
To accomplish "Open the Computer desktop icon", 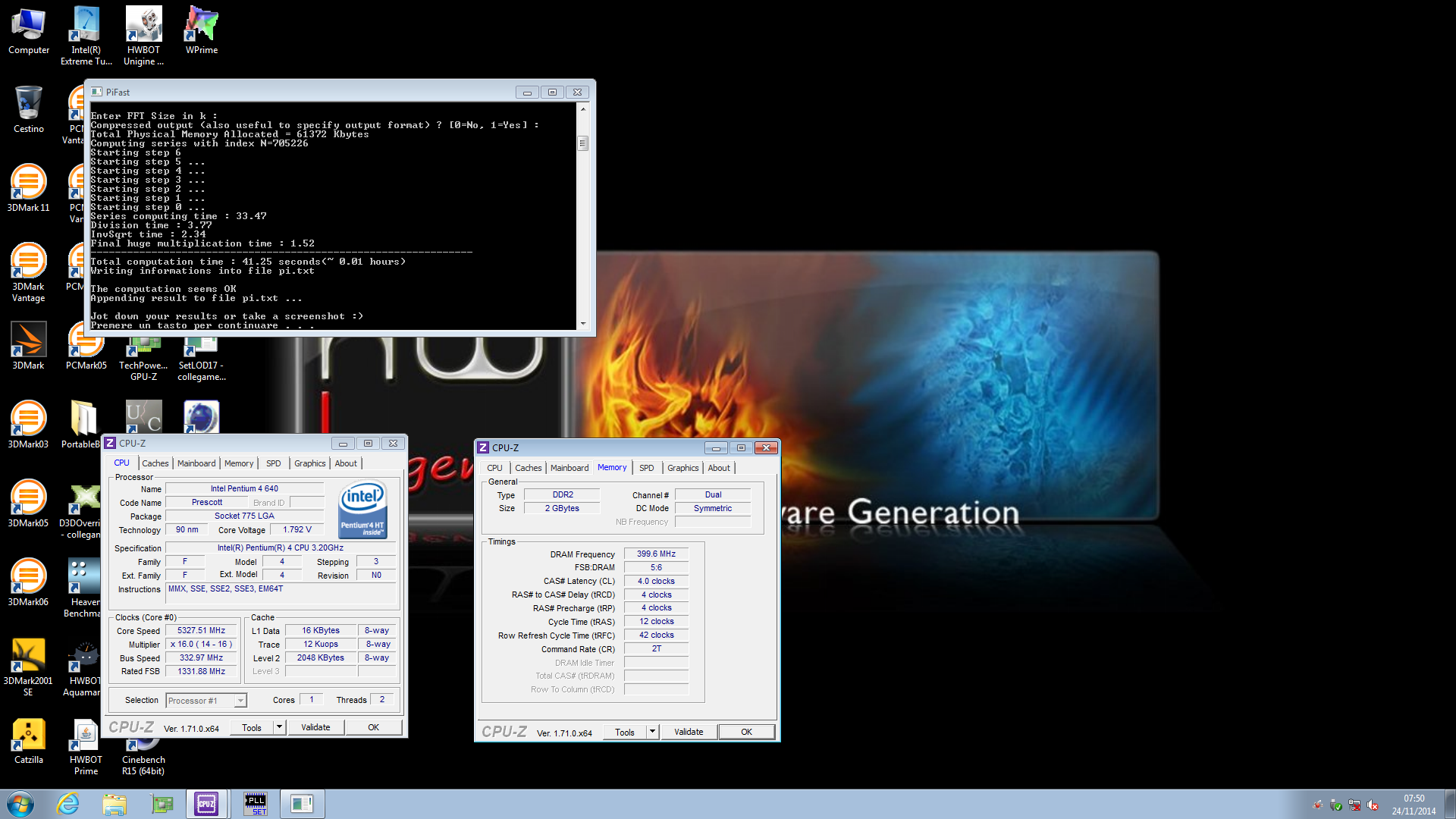I will coord(29,32).
